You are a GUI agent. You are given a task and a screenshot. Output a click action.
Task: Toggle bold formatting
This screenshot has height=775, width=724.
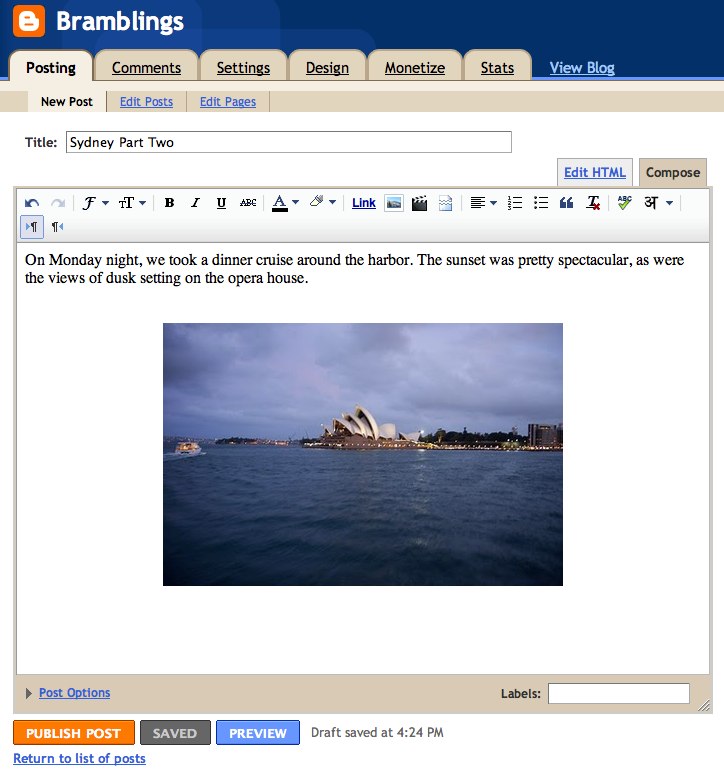pyautogui.click(x=169, y=203)
